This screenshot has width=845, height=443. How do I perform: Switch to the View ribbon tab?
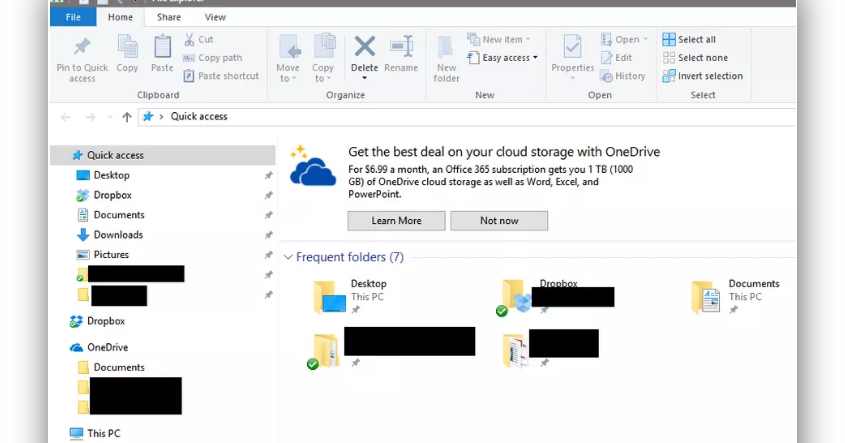pos(215,17)
